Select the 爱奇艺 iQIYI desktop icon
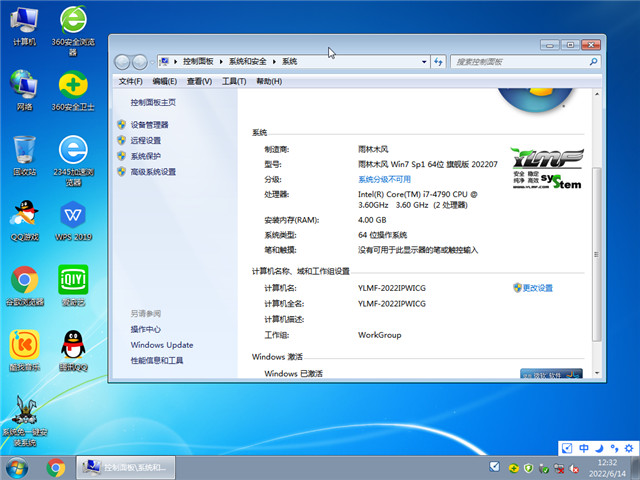The image size is (640, 480). [x=73, y=286]
